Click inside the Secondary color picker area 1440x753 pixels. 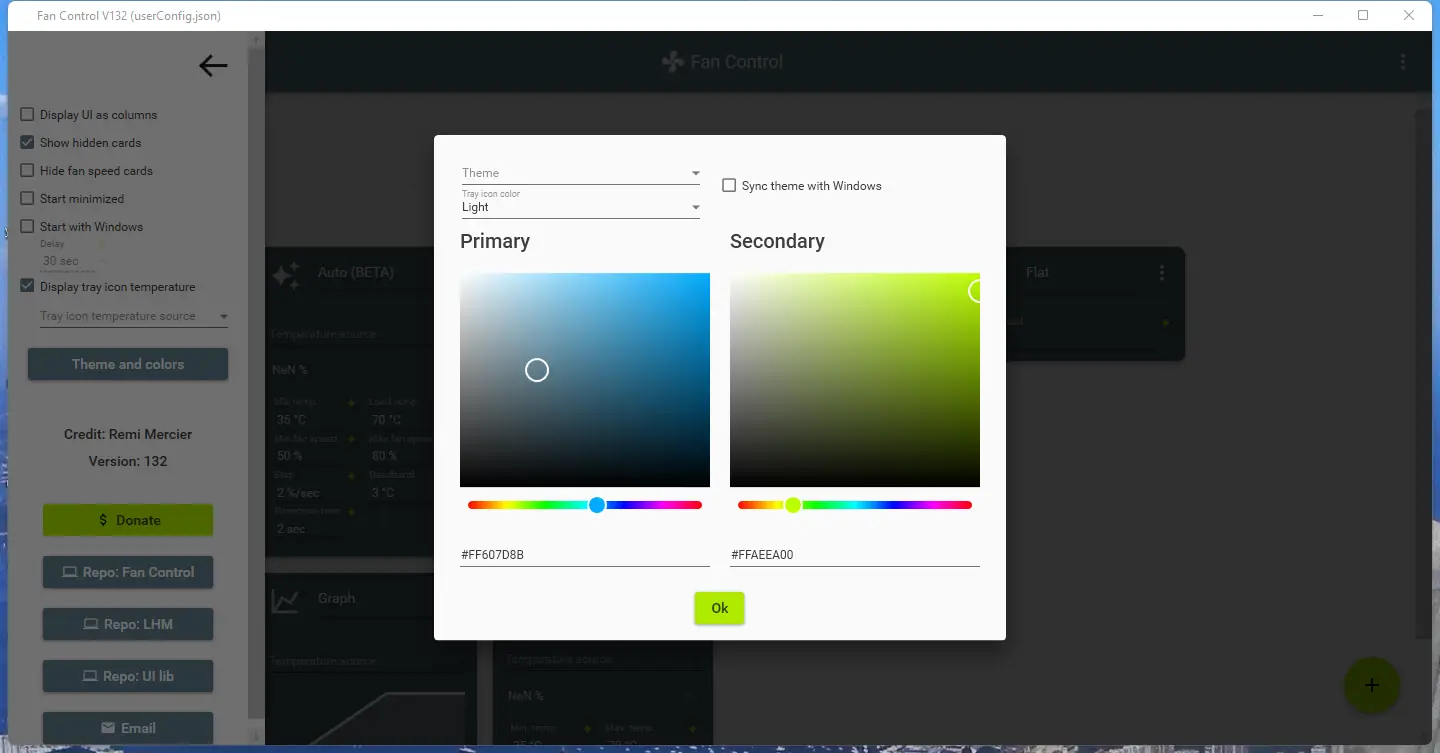855,380
